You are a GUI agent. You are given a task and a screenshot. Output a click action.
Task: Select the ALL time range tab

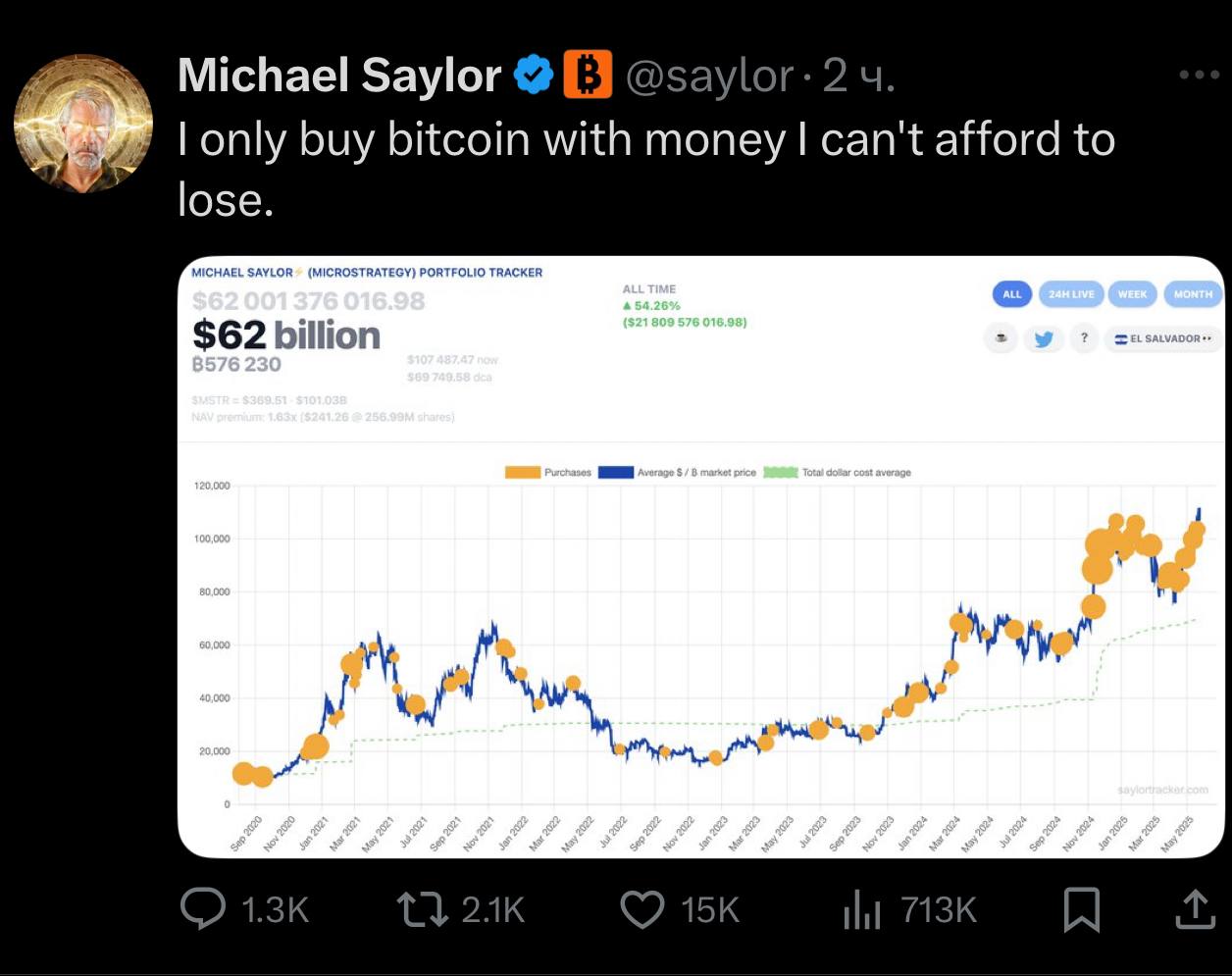(1012, 294)
